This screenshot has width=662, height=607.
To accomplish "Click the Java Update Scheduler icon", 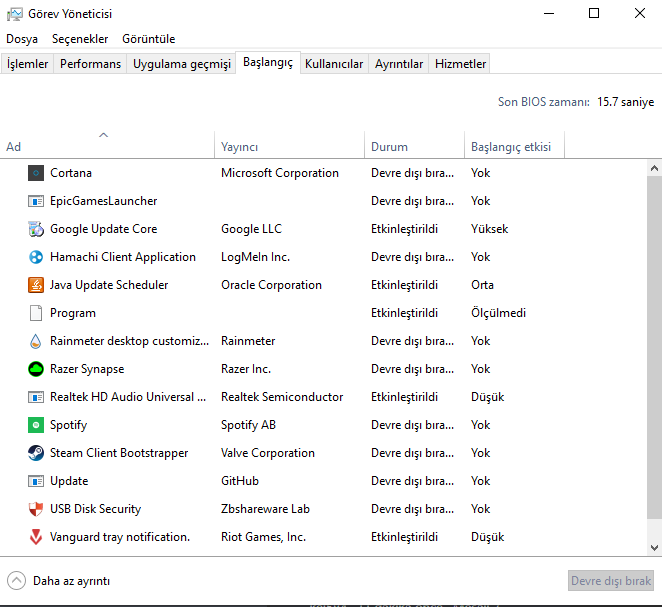I will tap(36, 285).
